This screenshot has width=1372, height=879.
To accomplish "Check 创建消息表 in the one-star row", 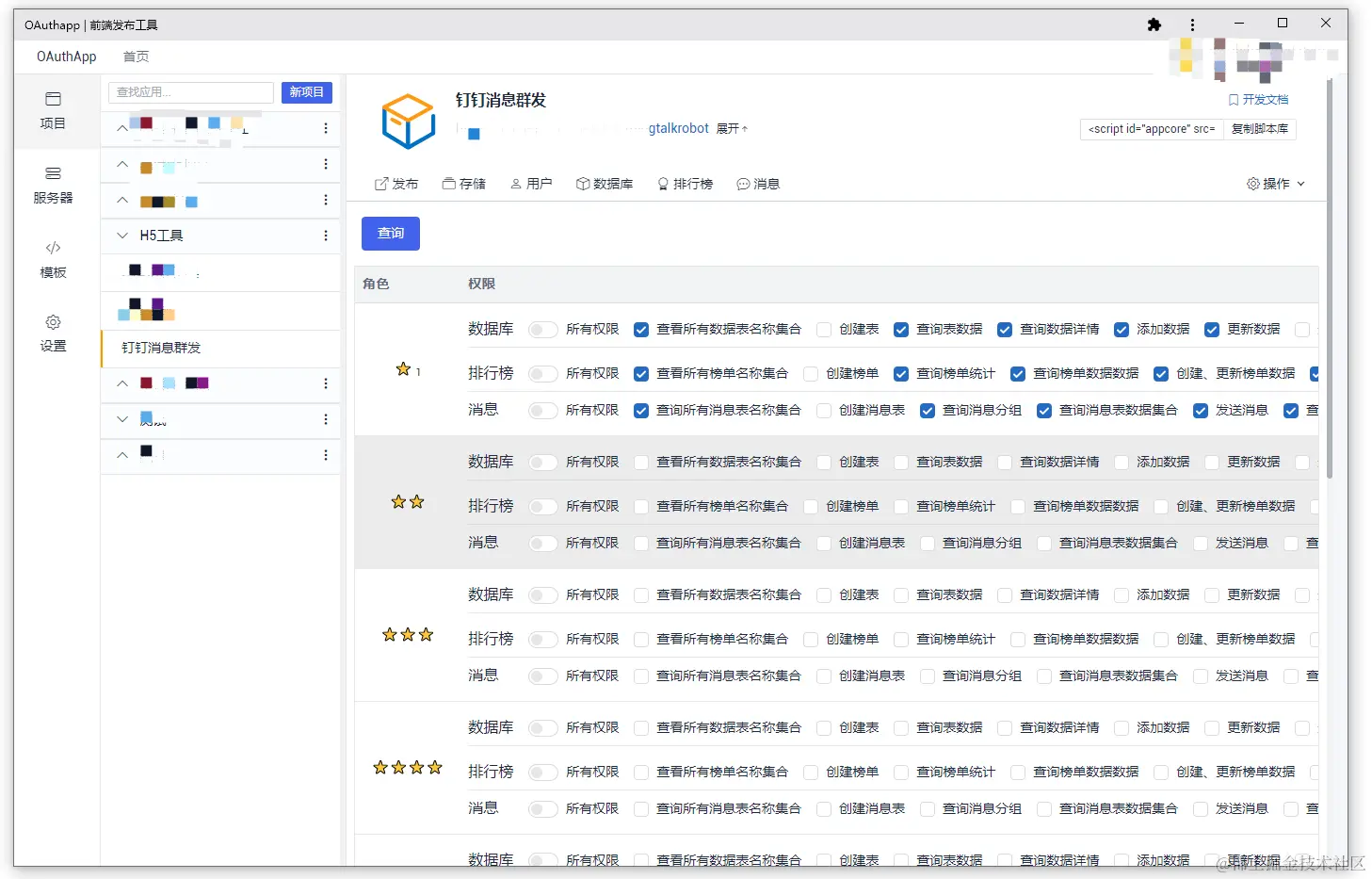I will pos(824,411).
